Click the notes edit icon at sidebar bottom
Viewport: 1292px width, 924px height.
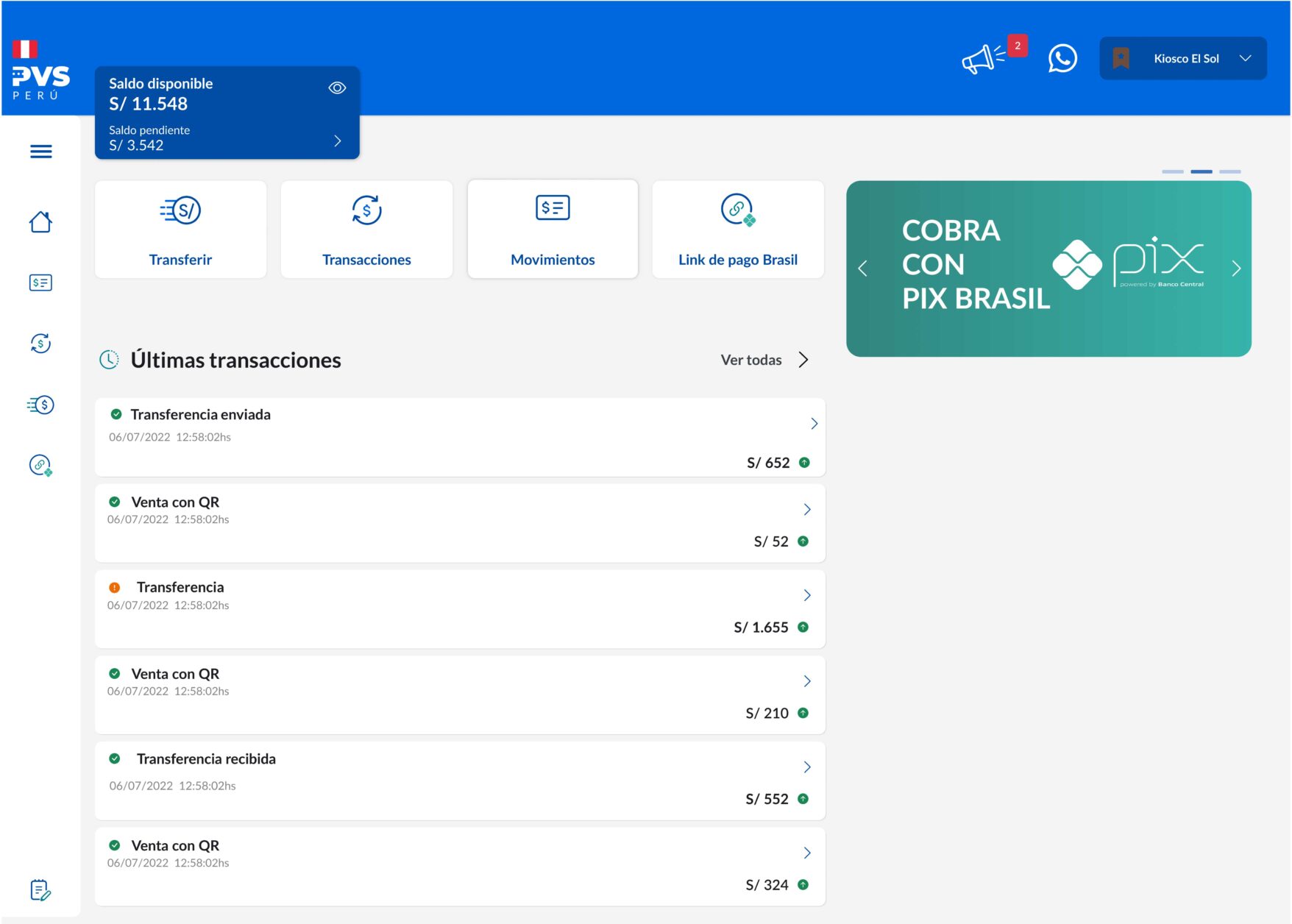coord(41,890)
